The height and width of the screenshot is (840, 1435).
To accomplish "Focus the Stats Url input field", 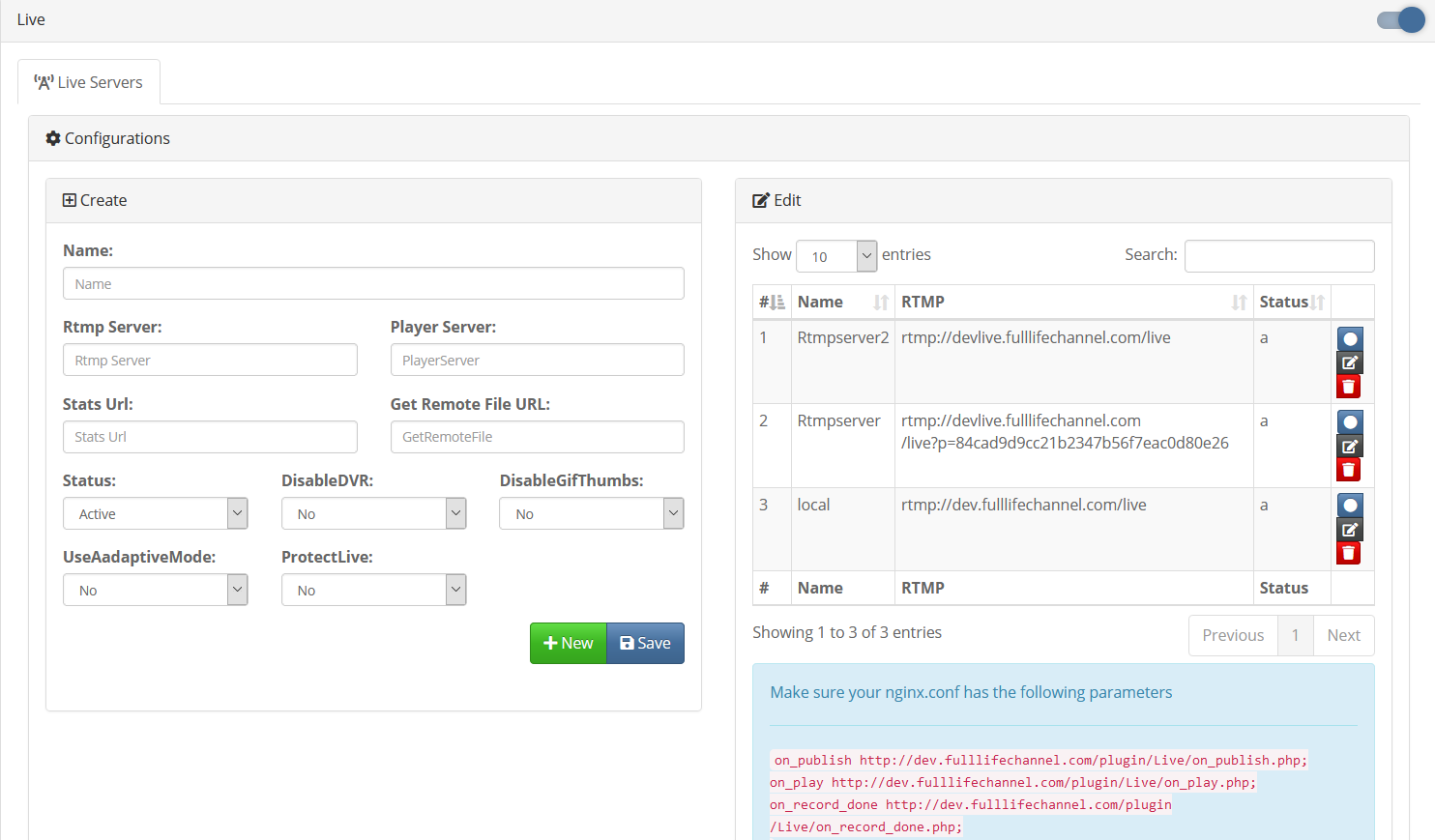I will click(x=210, y=437).
